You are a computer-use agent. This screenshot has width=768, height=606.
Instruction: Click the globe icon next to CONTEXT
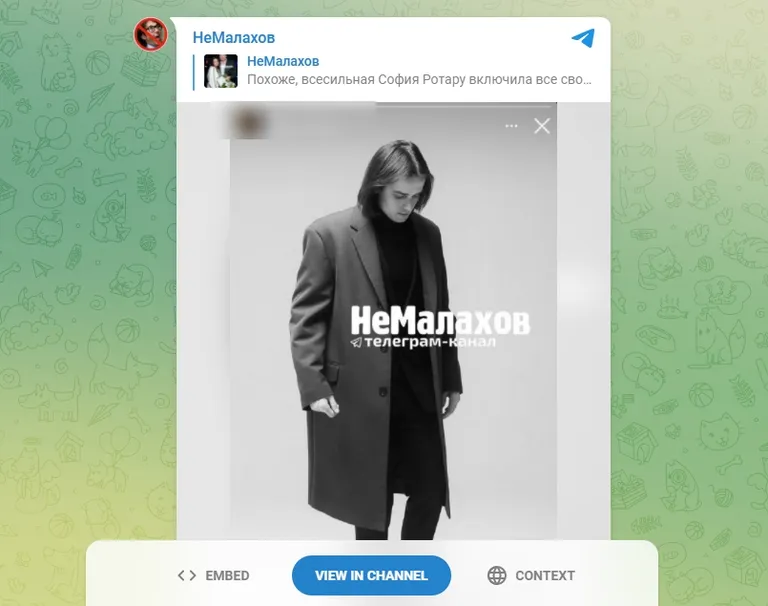(497, 575)
